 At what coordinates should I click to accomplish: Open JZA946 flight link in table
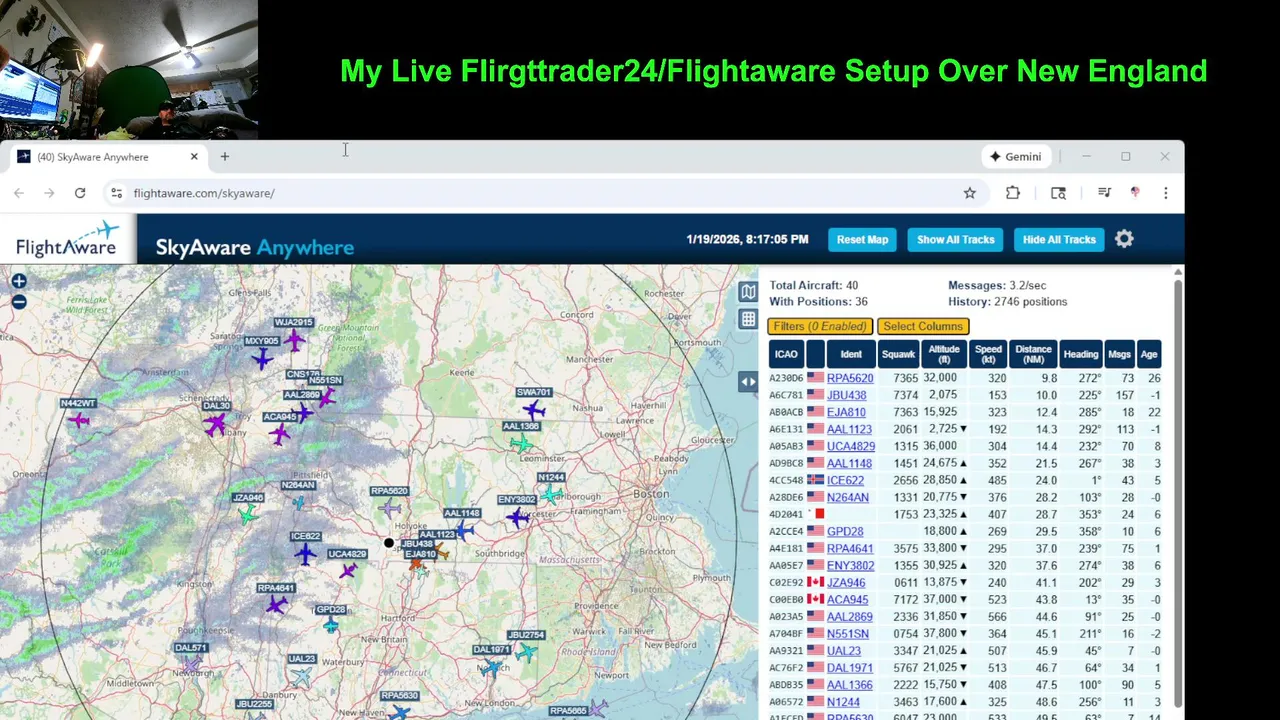pyautogui.click(x=846, y=582)
